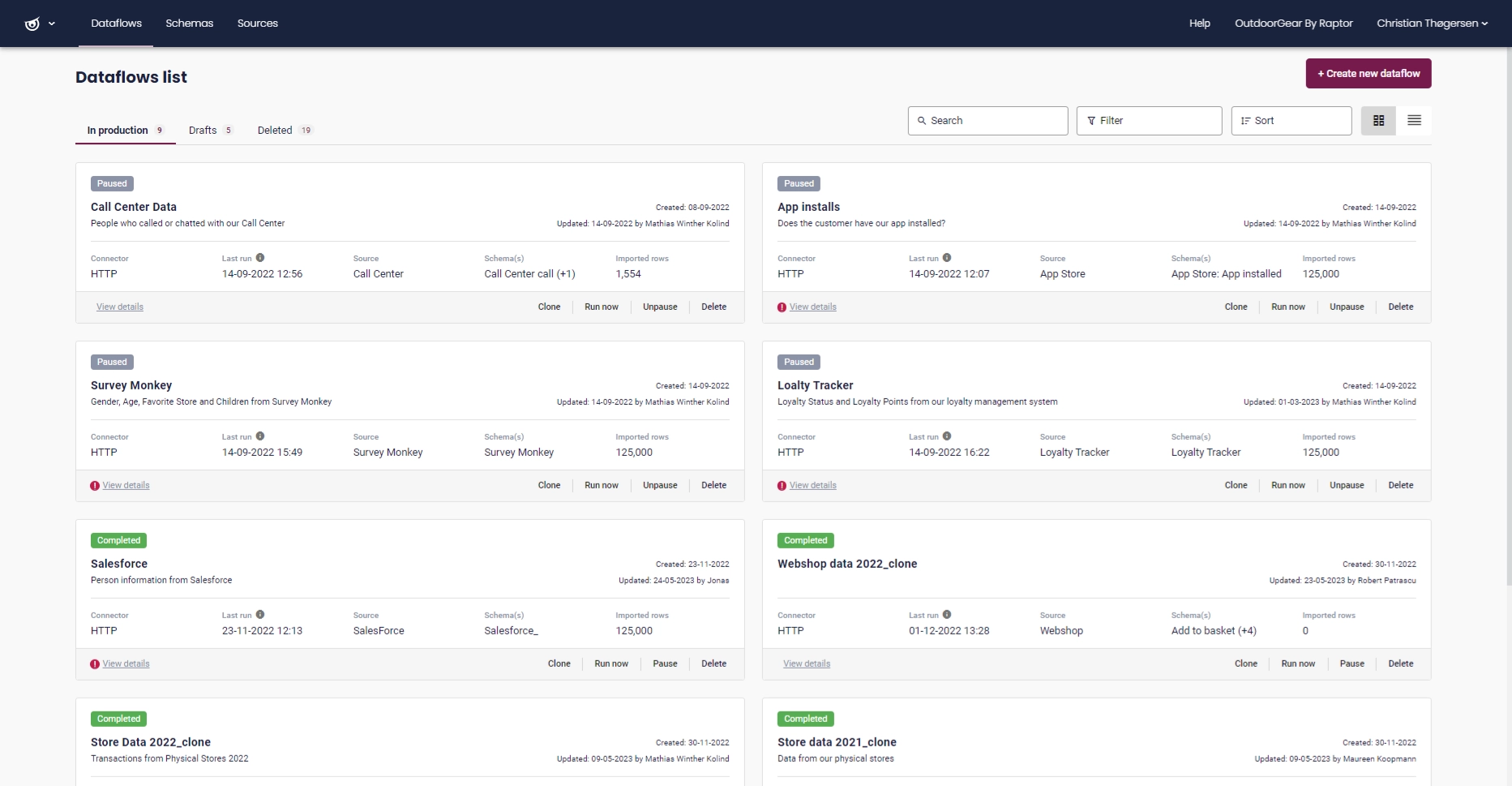The width and height of the screenshot is (1512, 786).
Task: Open the Christian Thøgersen user menu
Action: (1432, 24)
